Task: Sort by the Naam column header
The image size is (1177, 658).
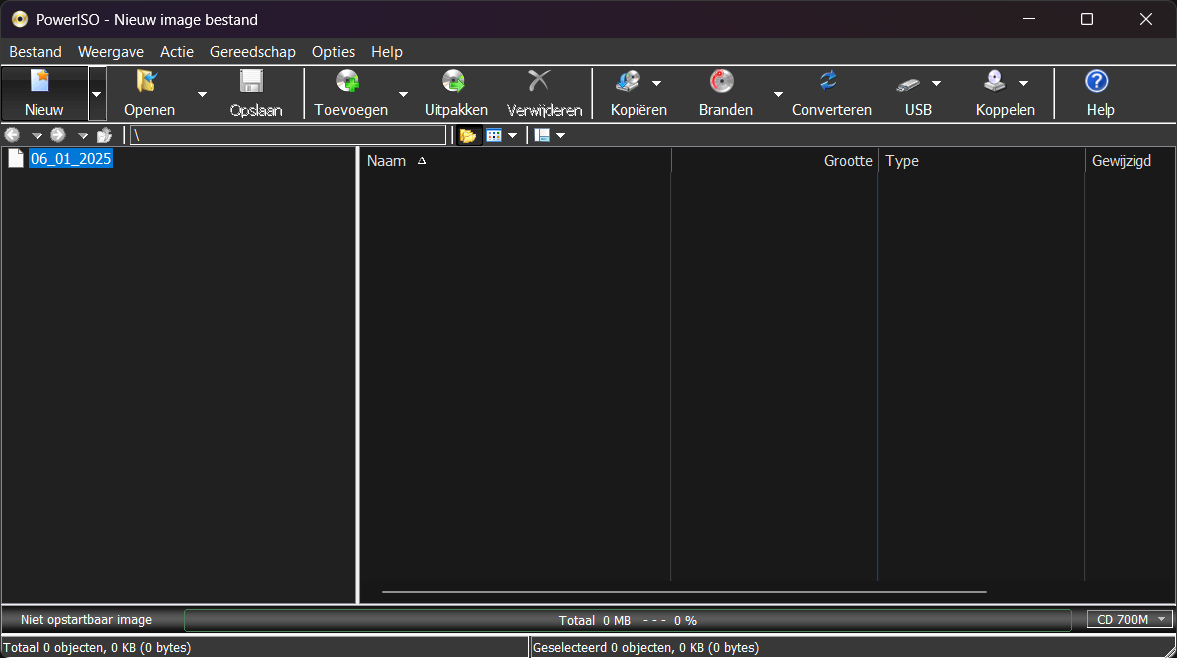Action: [x=516, y=161]
